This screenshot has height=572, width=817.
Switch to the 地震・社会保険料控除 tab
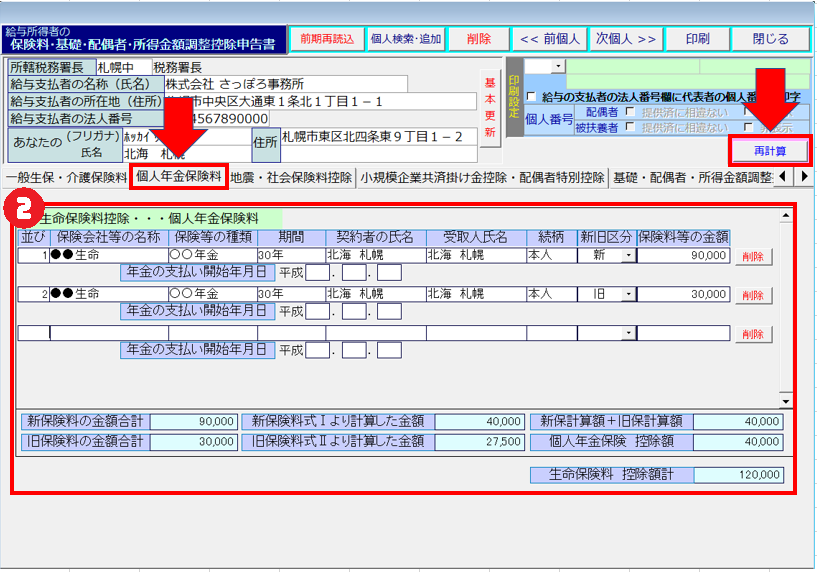coord(291,177)
